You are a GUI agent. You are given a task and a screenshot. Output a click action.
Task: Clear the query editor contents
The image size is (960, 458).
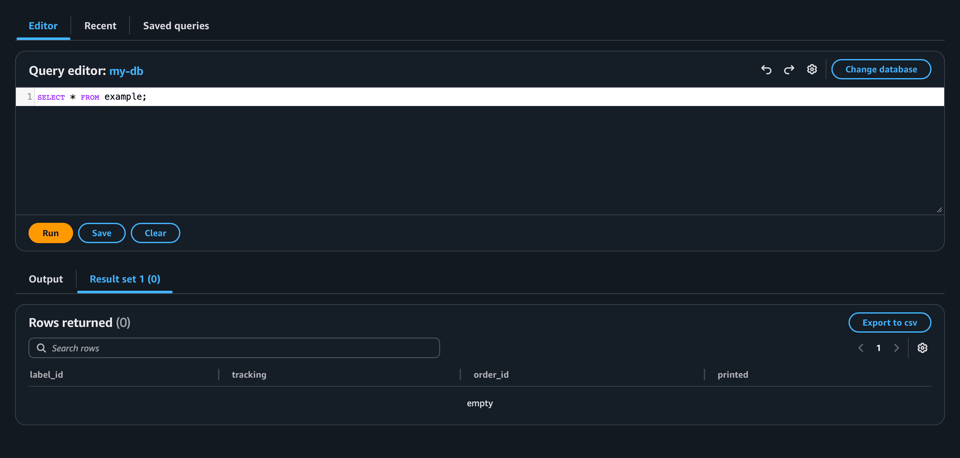point(155,233)
